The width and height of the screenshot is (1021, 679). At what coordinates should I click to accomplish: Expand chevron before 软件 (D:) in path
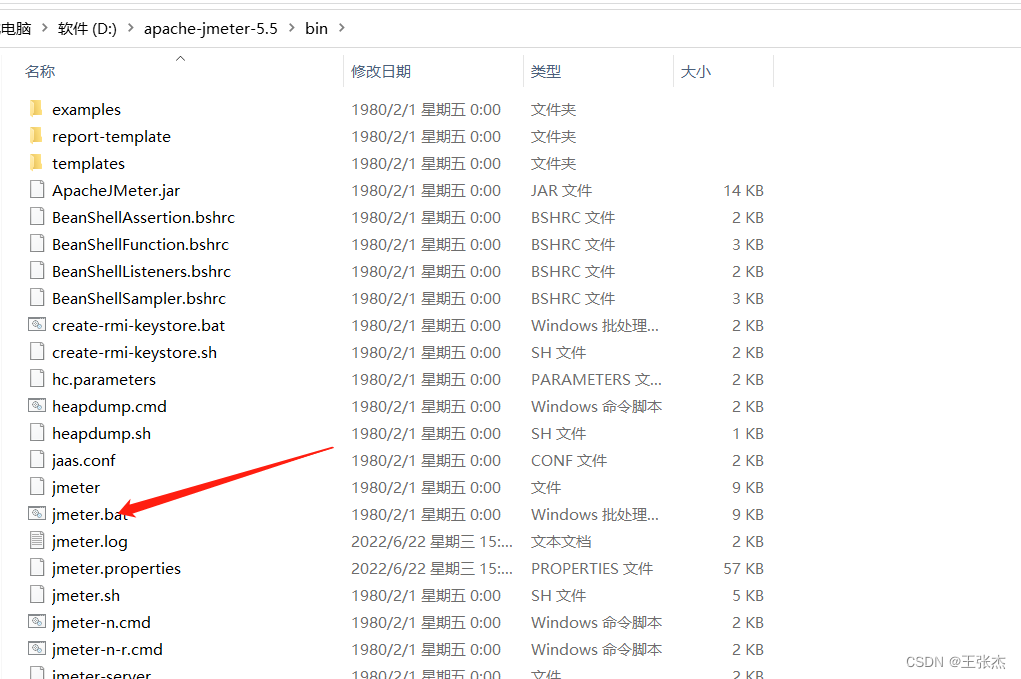click(45, 28)
